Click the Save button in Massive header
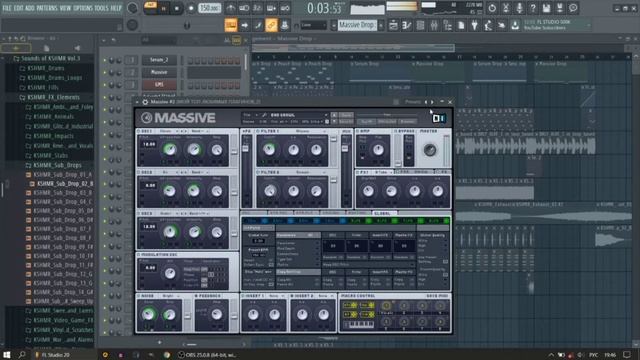640x360 pixels. pos(346,115)
